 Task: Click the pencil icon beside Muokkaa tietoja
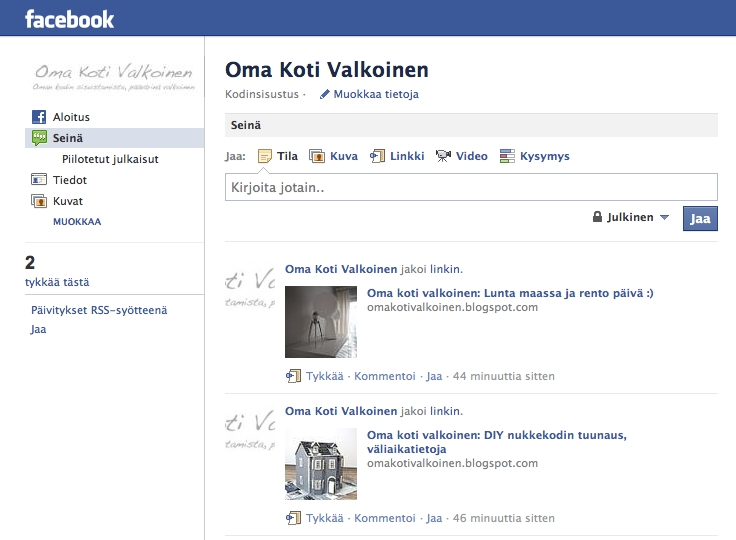324,94
